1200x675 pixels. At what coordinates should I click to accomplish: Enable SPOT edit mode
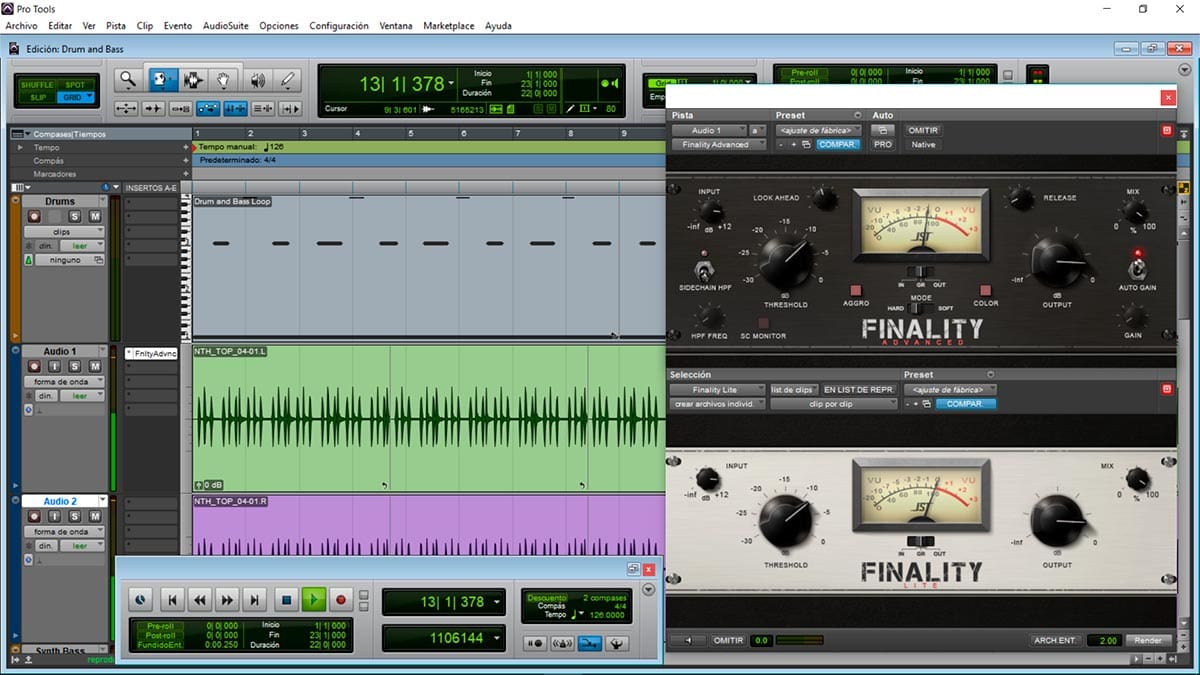[75, 85]
